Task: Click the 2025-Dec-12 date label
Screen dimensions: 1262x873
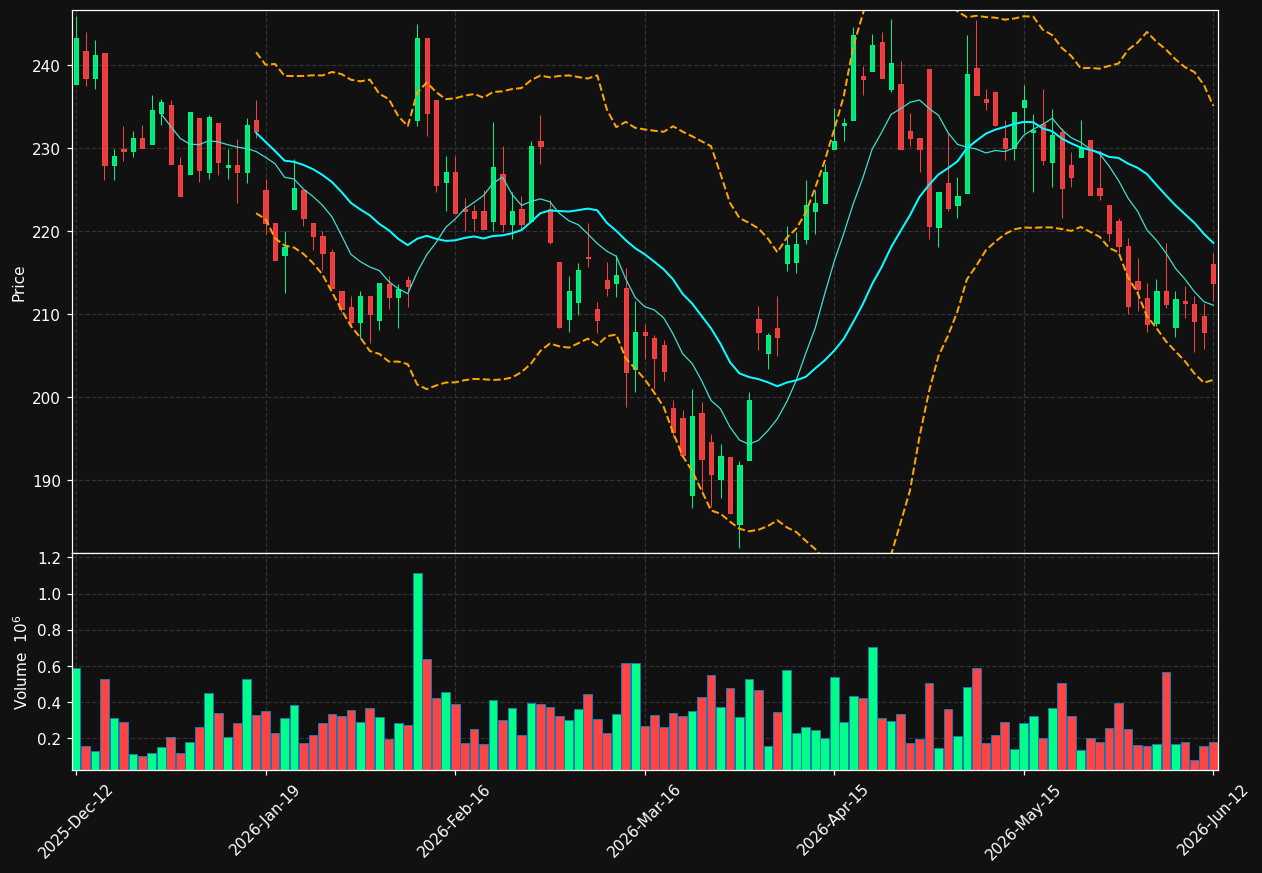Action: click(x=75, y=821)
